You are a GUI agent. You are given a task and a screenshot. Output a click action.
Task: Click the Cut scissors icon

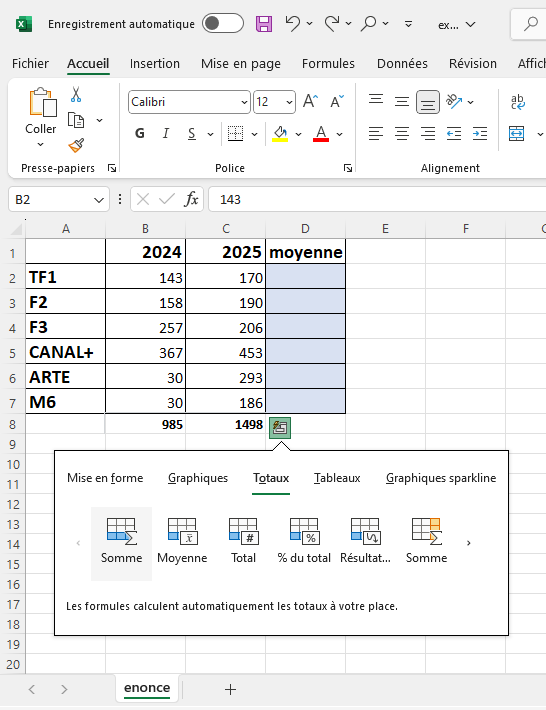click(76, 94)
